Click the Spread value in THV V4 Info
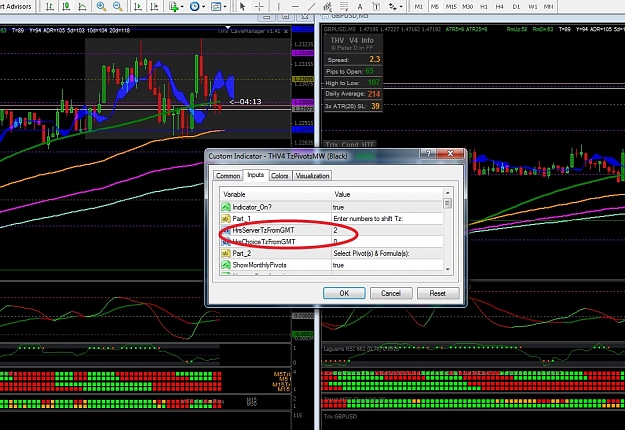This screenshot has width=625, height=430. click(x=375, y=59)
